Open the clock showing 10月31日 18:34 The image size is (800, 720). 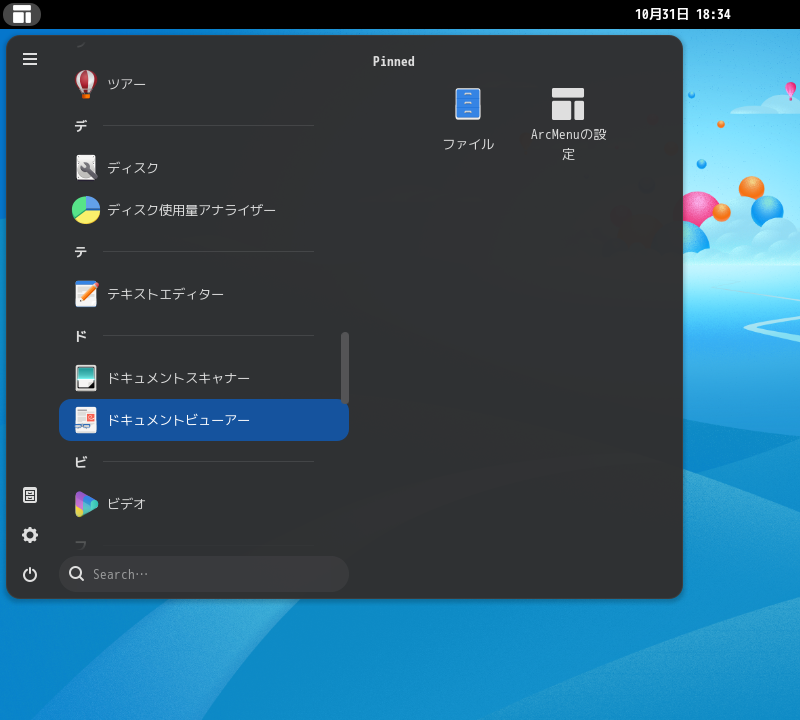(682, 14)
